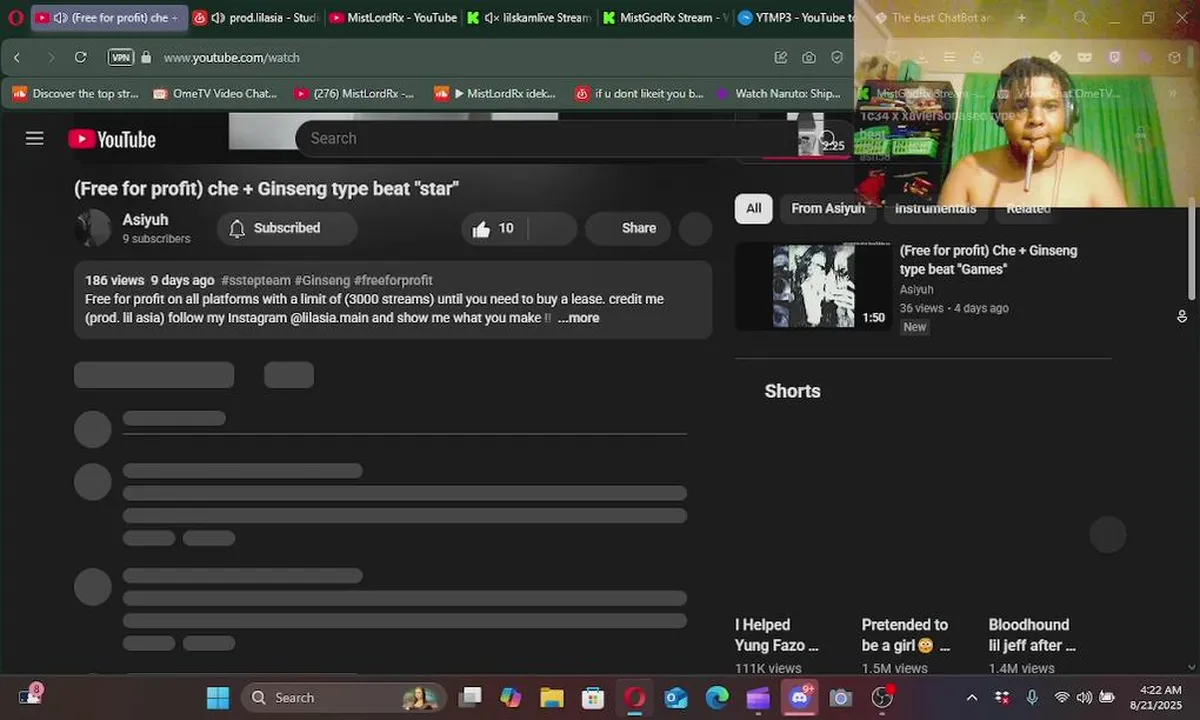The width and height of the screenshot is (1200, 720).
Task: Open the tab search magnifier icon
Action: tap(1081, 18)
